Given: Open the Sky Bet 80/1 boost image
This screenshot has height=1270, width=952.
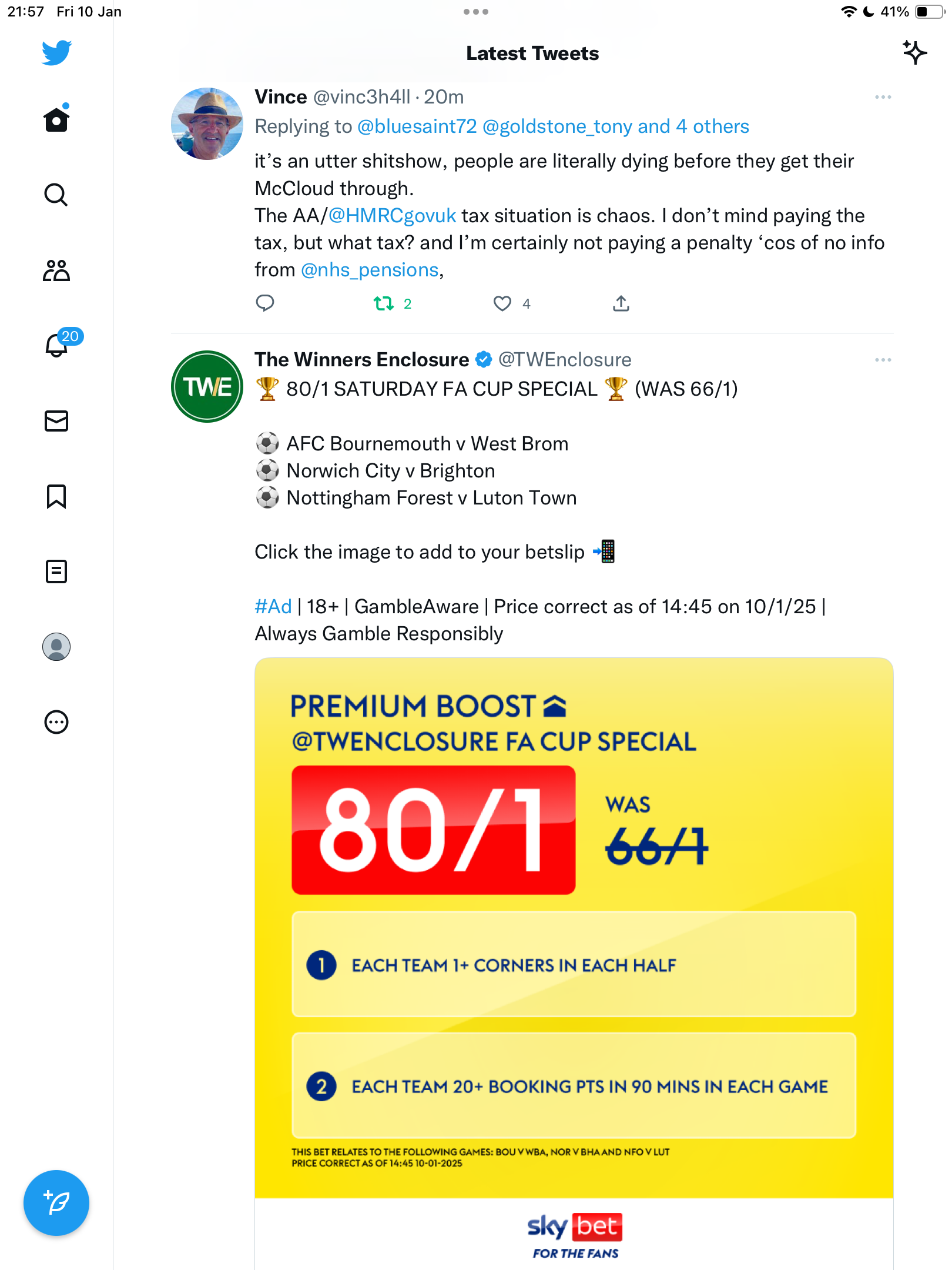Looking at the screenshot, I should click(x=574, y=964).
